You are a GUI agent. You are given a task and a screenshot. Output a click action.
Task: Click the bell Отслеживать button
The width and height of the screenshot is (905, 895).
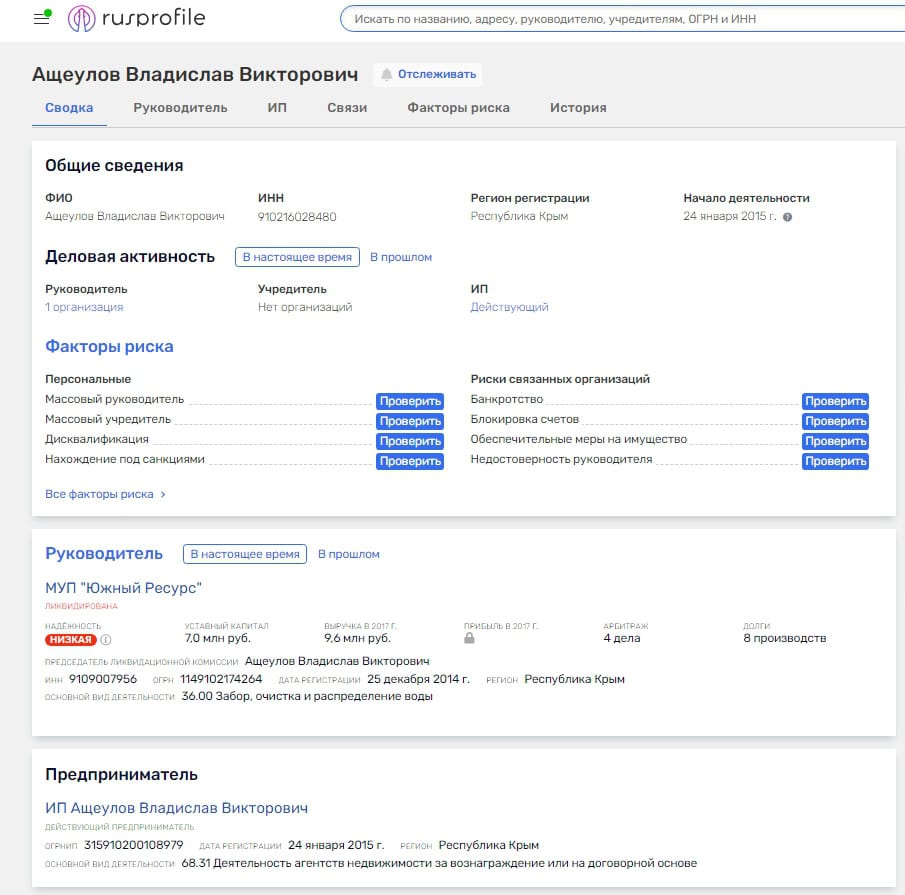point(428,74)
